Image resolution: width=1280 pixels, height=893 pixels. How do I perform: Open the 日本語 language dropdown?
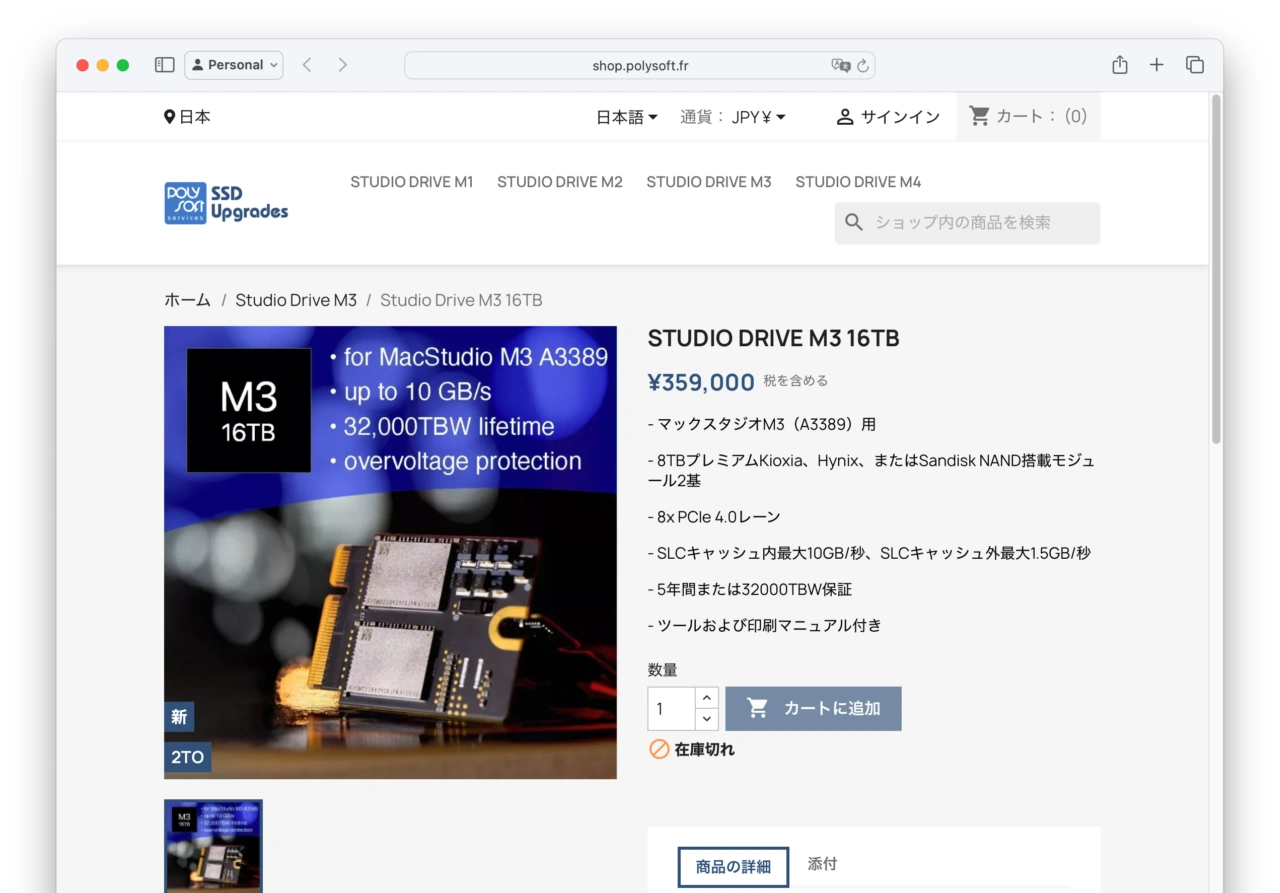pos(627,117)
